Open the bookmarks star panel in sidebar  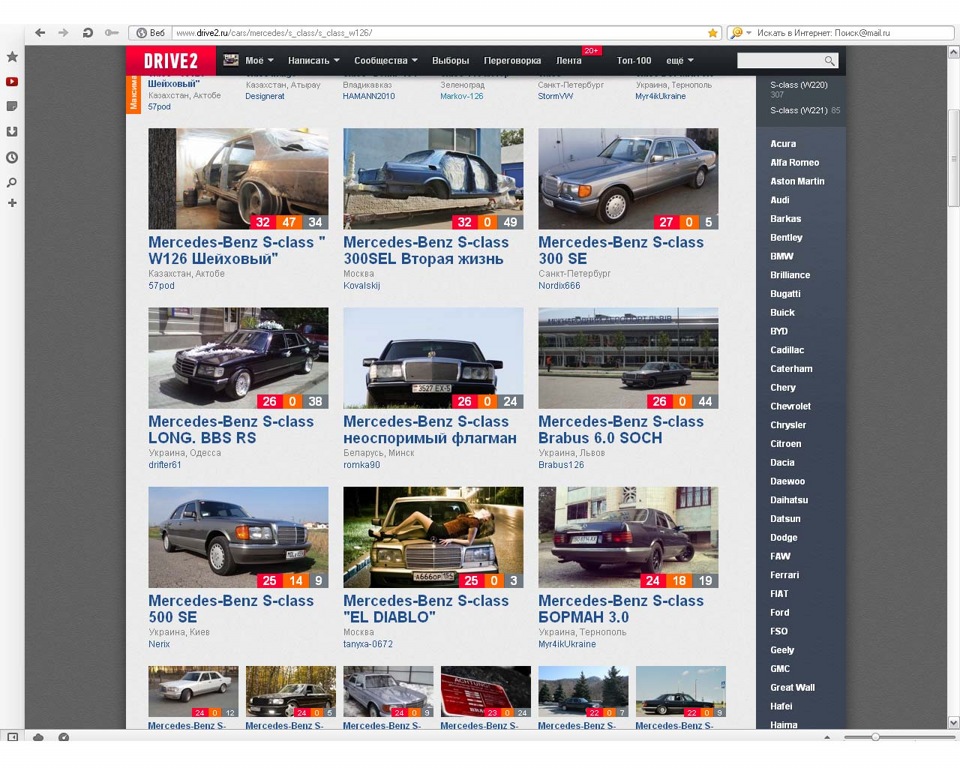[12, 57]
